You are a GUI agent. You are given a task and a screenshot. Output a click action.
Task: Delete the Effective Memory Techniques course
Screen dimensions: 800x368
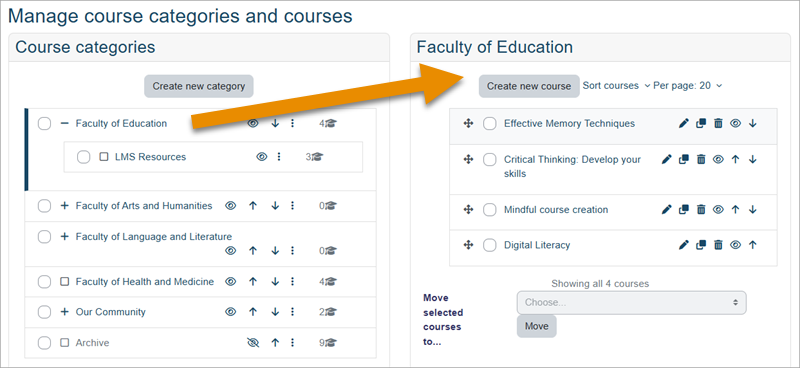(x=718, y=124)
